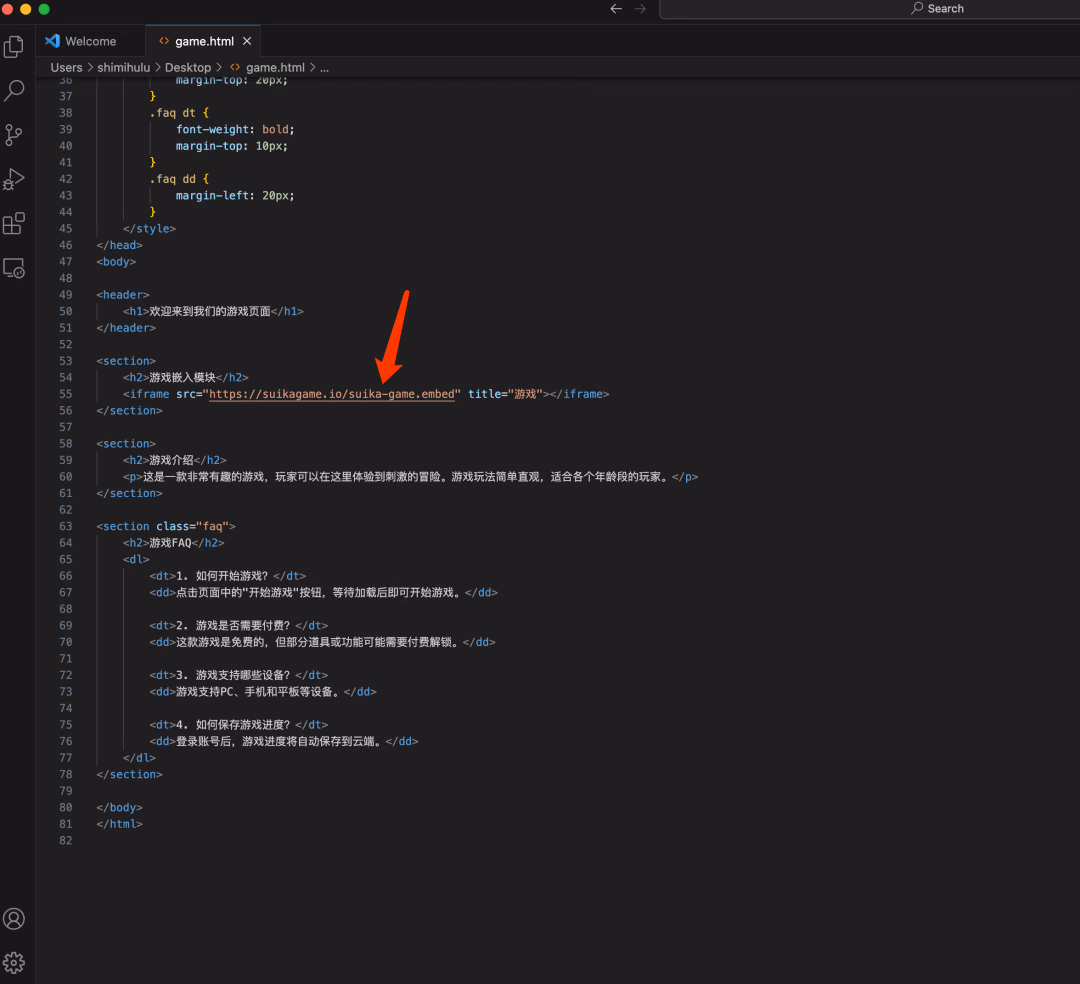This screenshot has width=1080, height=984.
Task: Click the closing </style> tag
Action: (149, 229)
